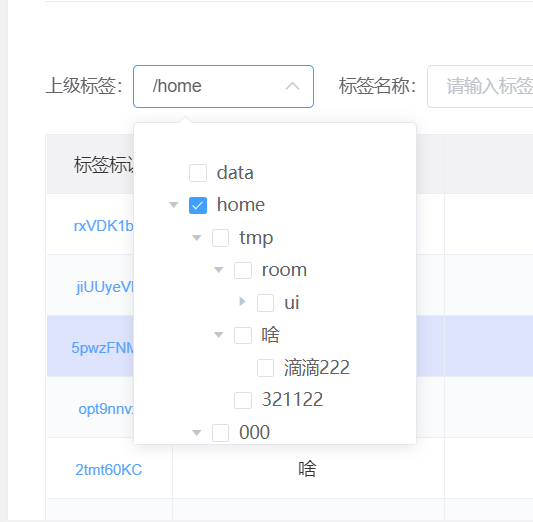Open the rxVDK1b tag link
The height and width of the screenshot is (522, 533).
[104, 226]
